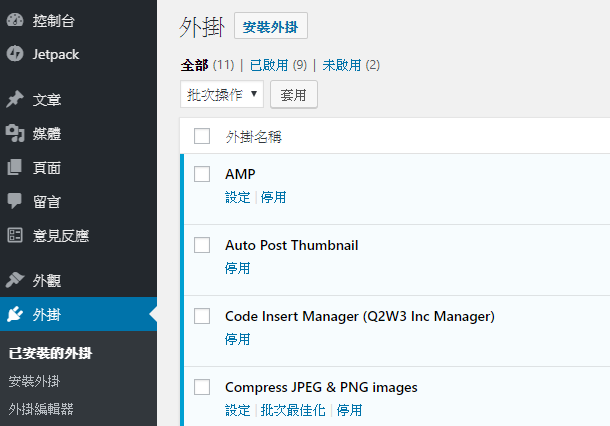610x426 pixels.
Task: Deactivate Code Insert Manager via 停用
Action: click(x=237, y=339)
